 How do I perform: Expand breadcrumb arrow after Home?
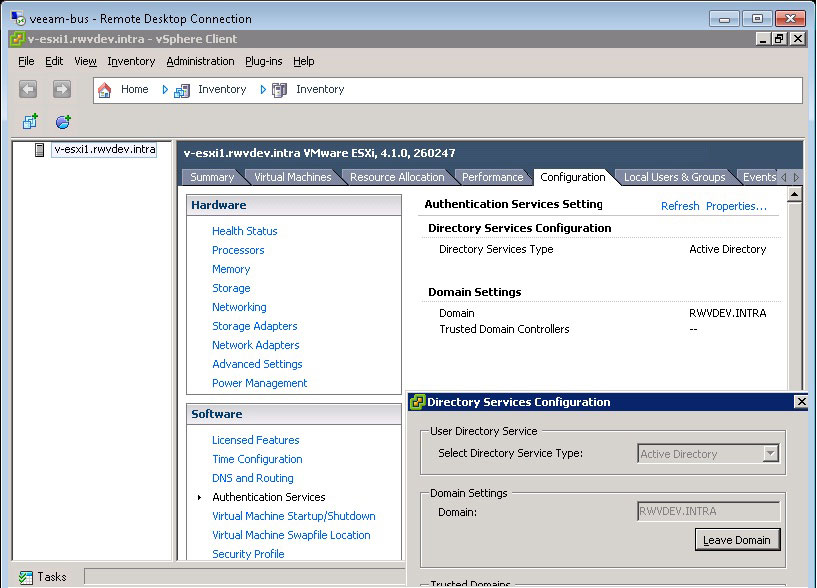pyautogui.click(x=165, y=90)
